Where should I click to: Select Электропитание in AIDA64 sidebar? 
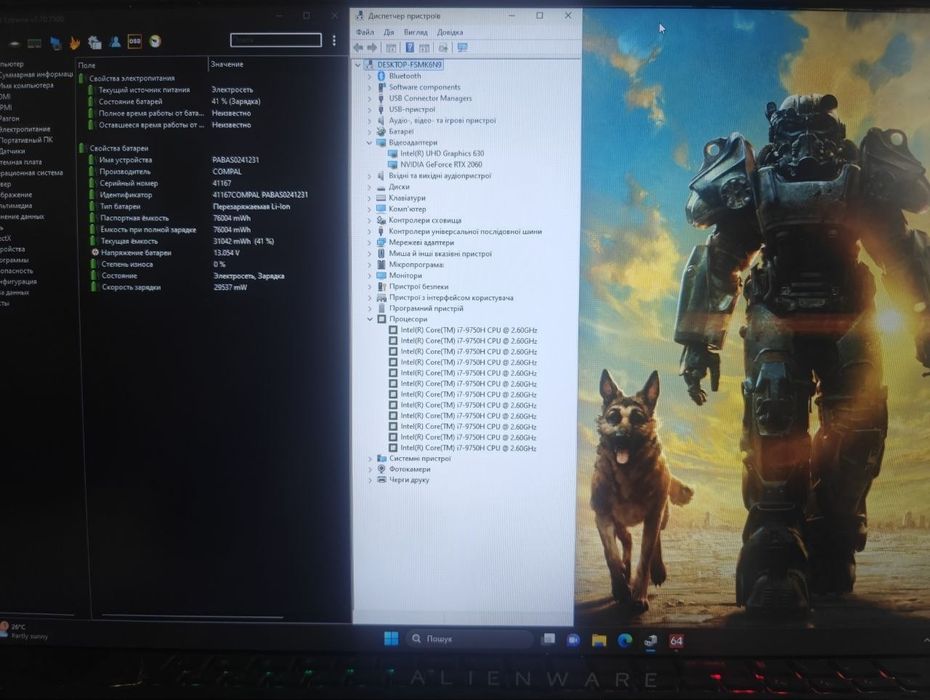(25, 129)
